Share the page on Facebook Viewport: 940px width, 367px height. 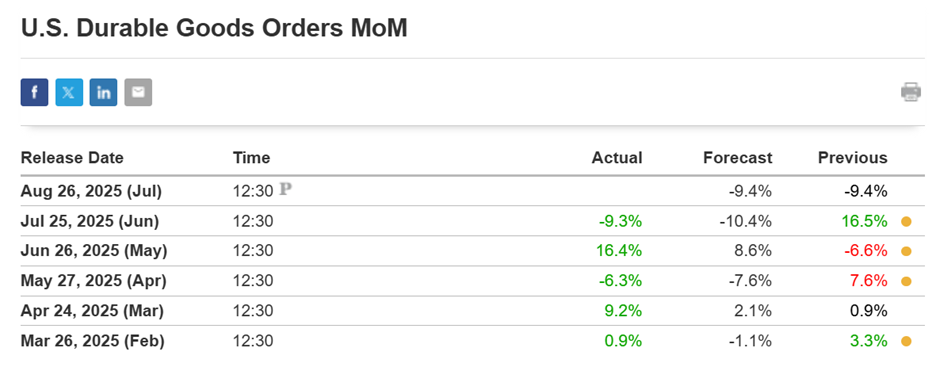(34, 92)
